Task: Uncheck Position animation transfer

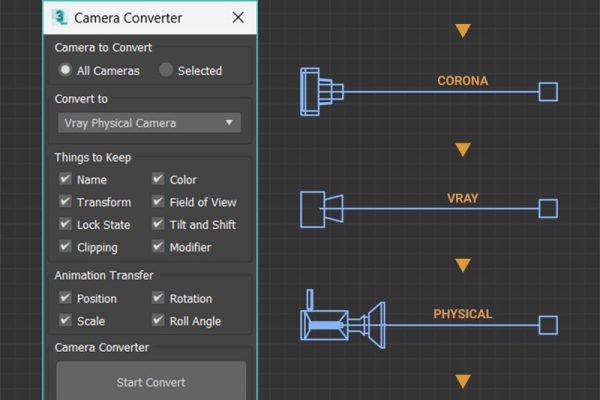Action: [x=65, y=298]
